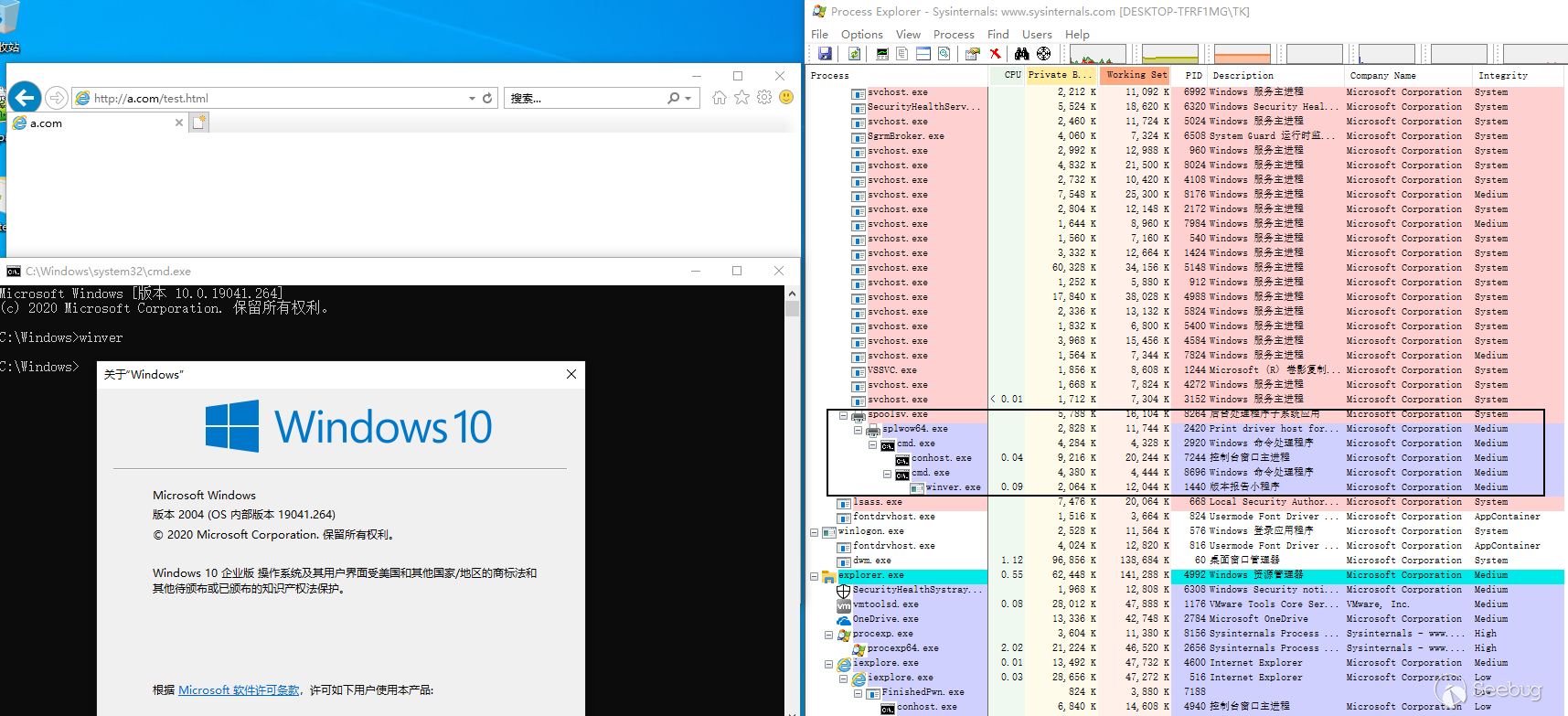
Task: Click the Microsoft 软件许可条款 link
Action: coord(239,690)
